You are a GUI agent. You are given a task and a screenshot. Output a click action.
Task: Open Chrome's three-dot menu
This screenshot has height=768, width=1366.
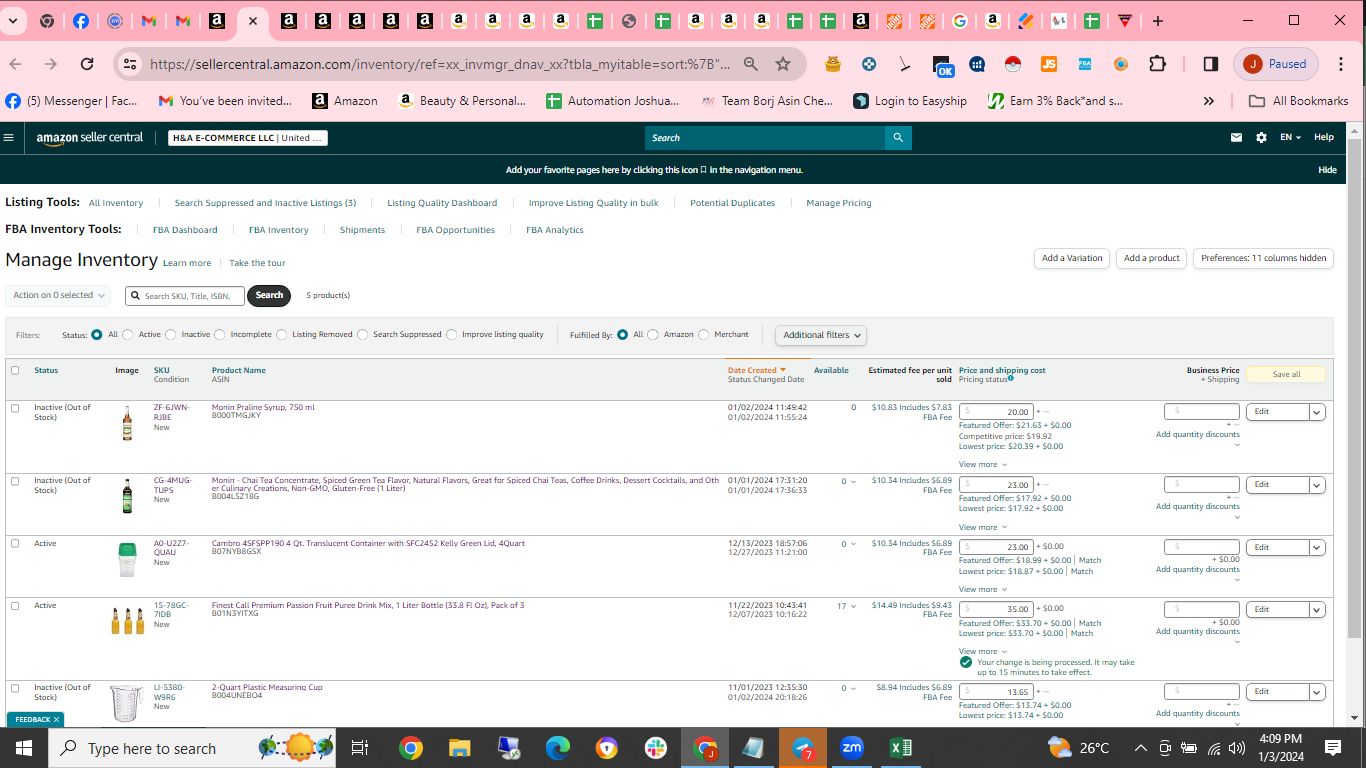(x=1341, y=64)
